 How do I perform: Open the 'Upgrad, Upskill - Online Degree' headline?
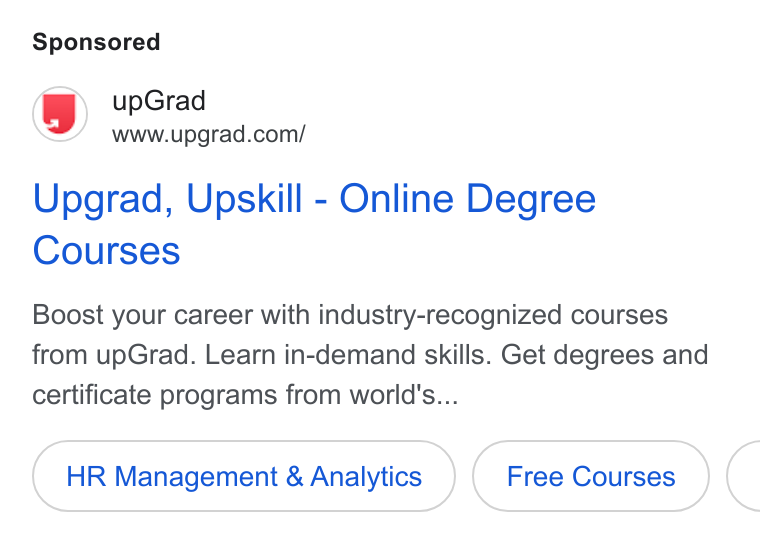pyautogui.click(x=314, y=199)
